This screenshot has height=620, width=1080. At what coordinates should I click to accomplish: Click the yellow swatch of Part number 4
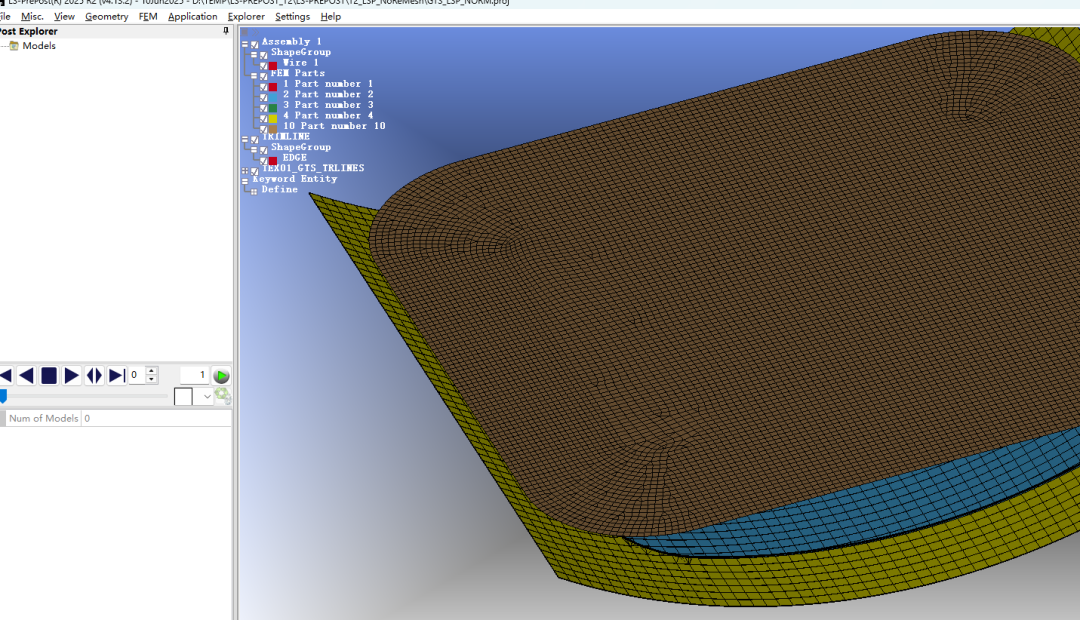(273, 118)
